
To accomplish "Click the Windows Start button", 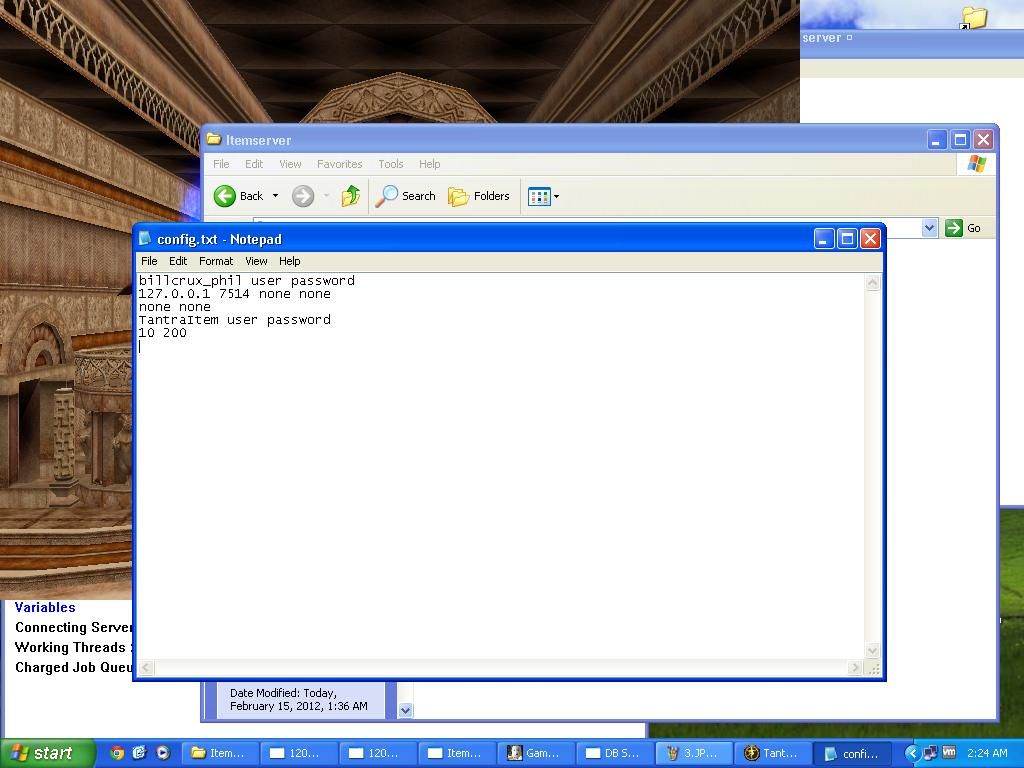I will point(47,753).
